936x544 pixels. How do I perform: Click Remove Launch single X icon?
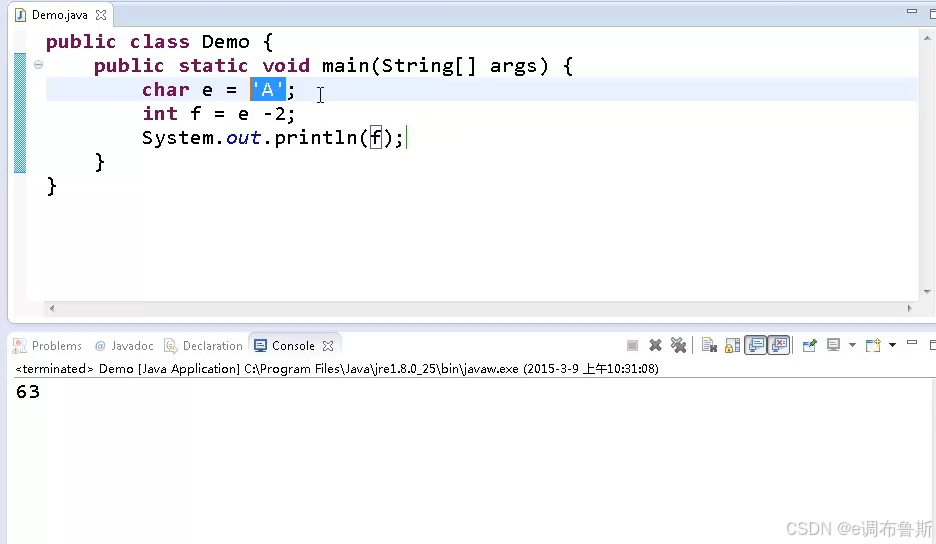pos(655,345)
